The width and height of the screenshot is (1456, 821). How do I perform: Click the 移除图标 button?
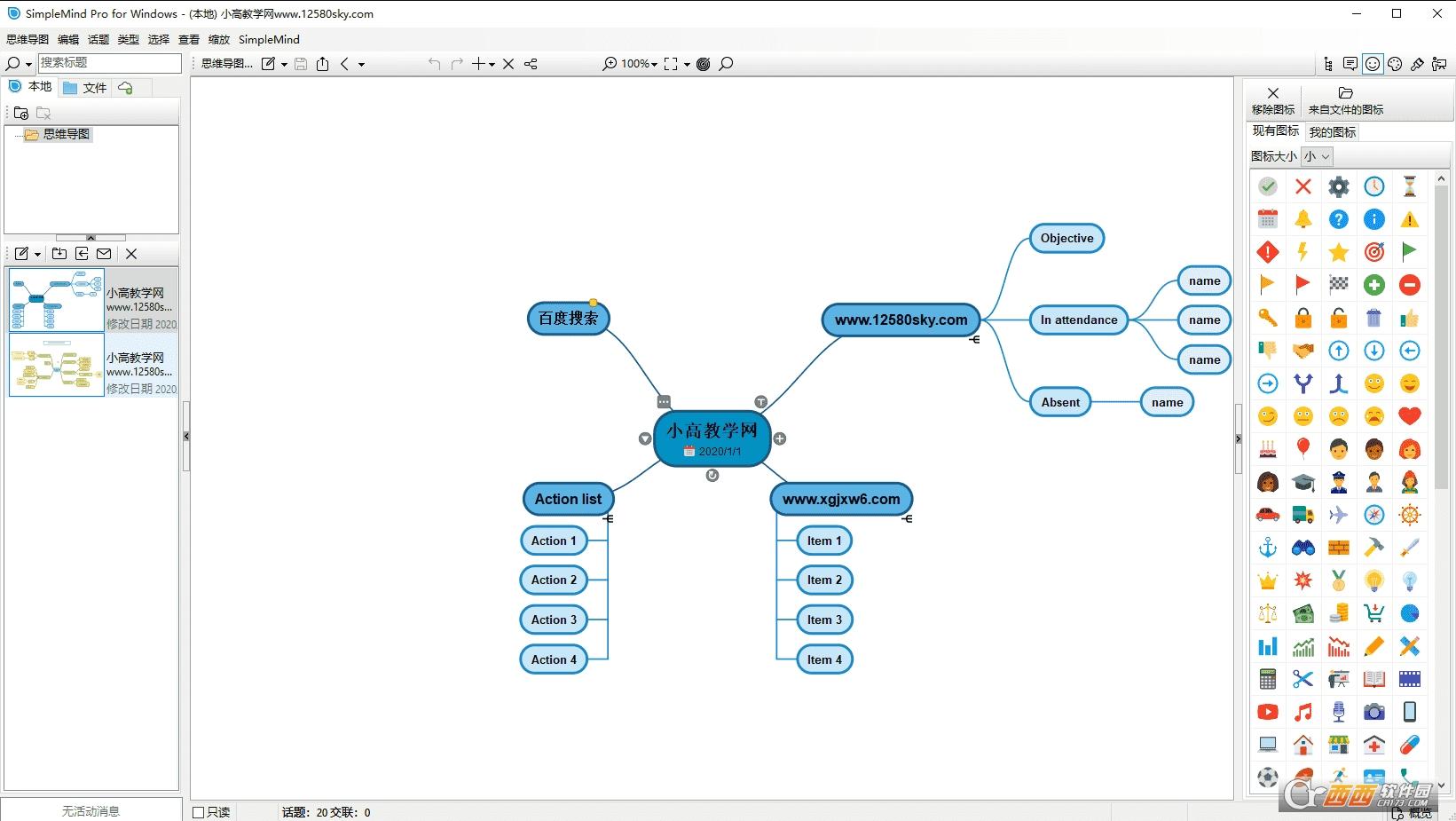coord(1273,100)
